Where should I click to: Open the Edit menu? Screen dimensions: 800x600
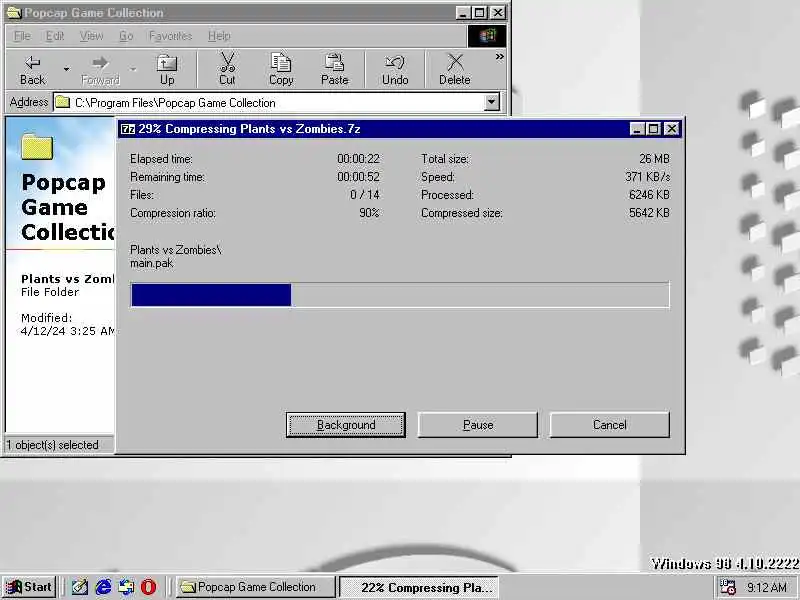[55, 36]
